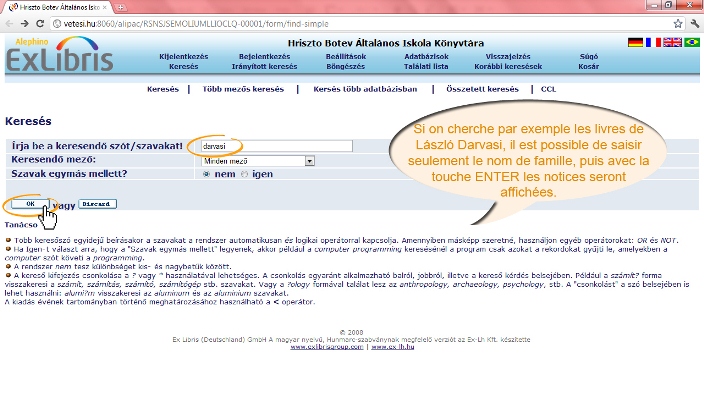Close the Hriszto Botev browser tab
This screenshot has height=396, width=704.
(x=105, y=7)
